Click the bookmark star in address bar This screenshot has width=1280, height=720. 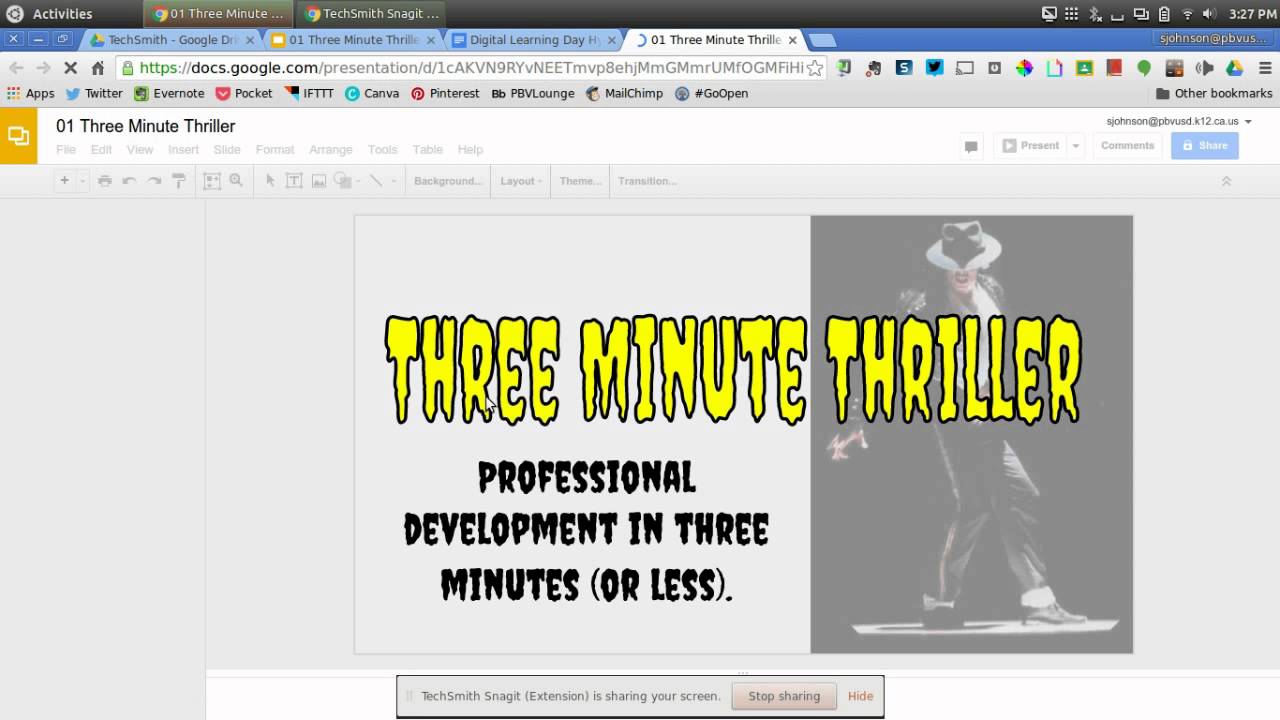815,68
